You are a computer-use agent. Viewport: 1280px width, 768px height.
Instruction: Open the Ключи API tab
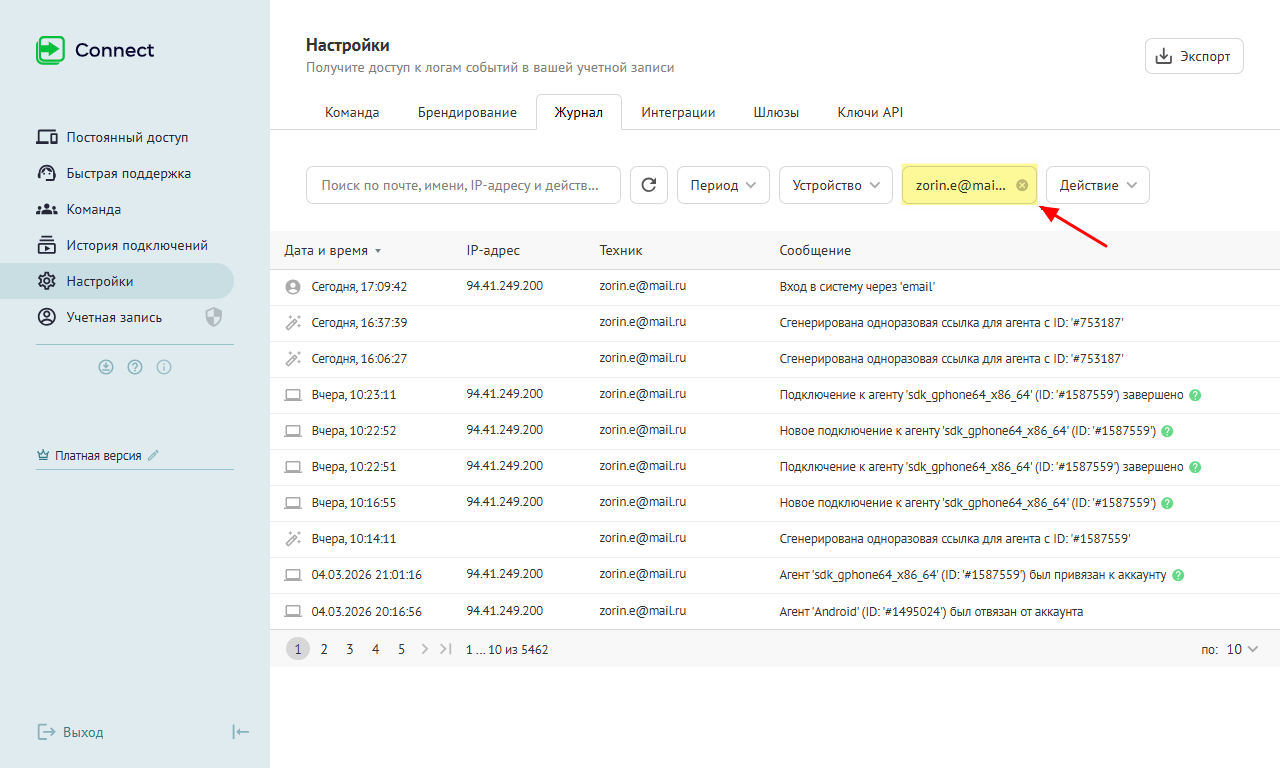869,112
